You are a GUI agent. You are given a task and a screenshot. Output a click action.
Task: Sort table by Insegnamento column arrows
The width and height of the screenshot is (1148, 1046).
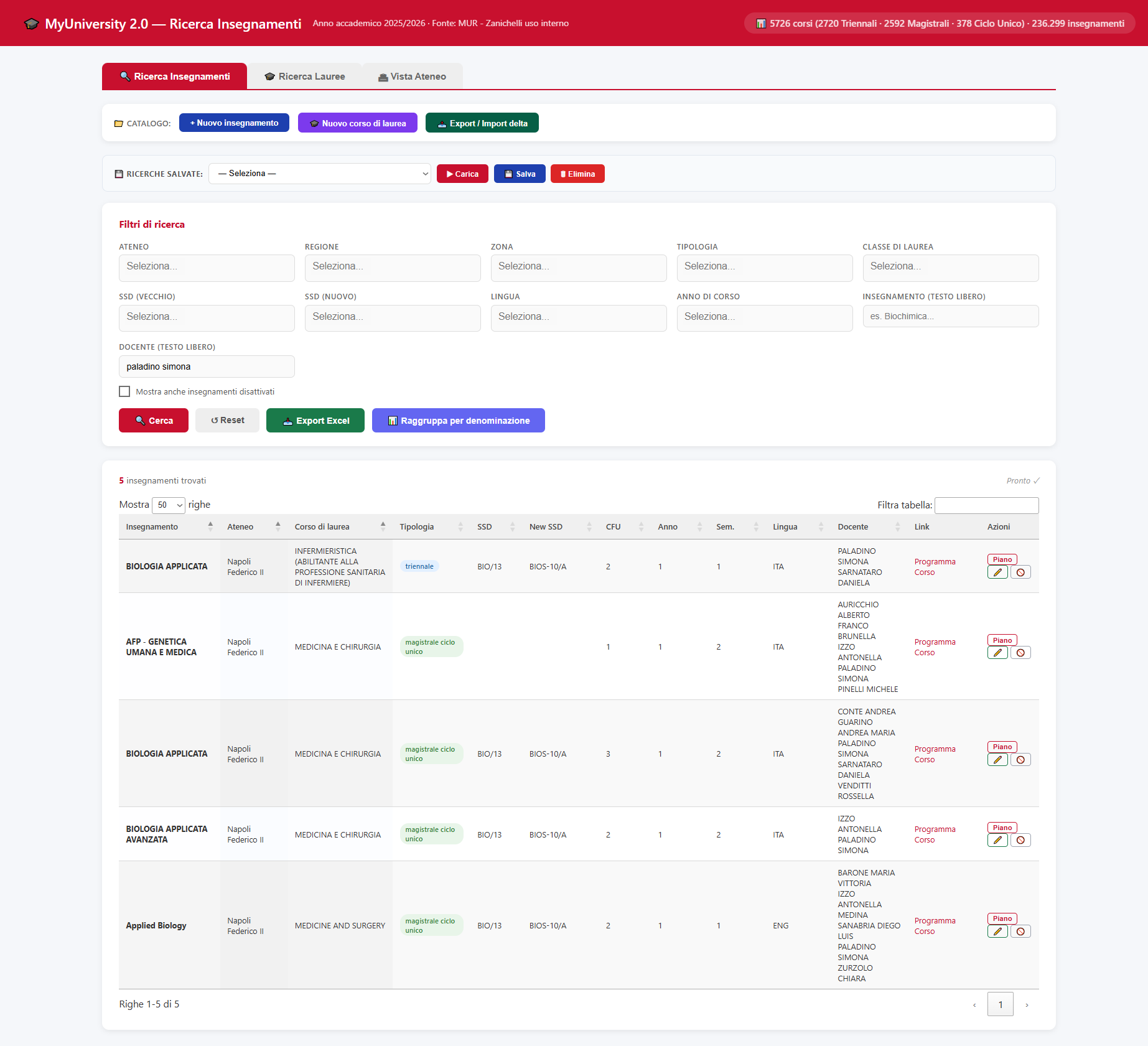pos(210,526)
